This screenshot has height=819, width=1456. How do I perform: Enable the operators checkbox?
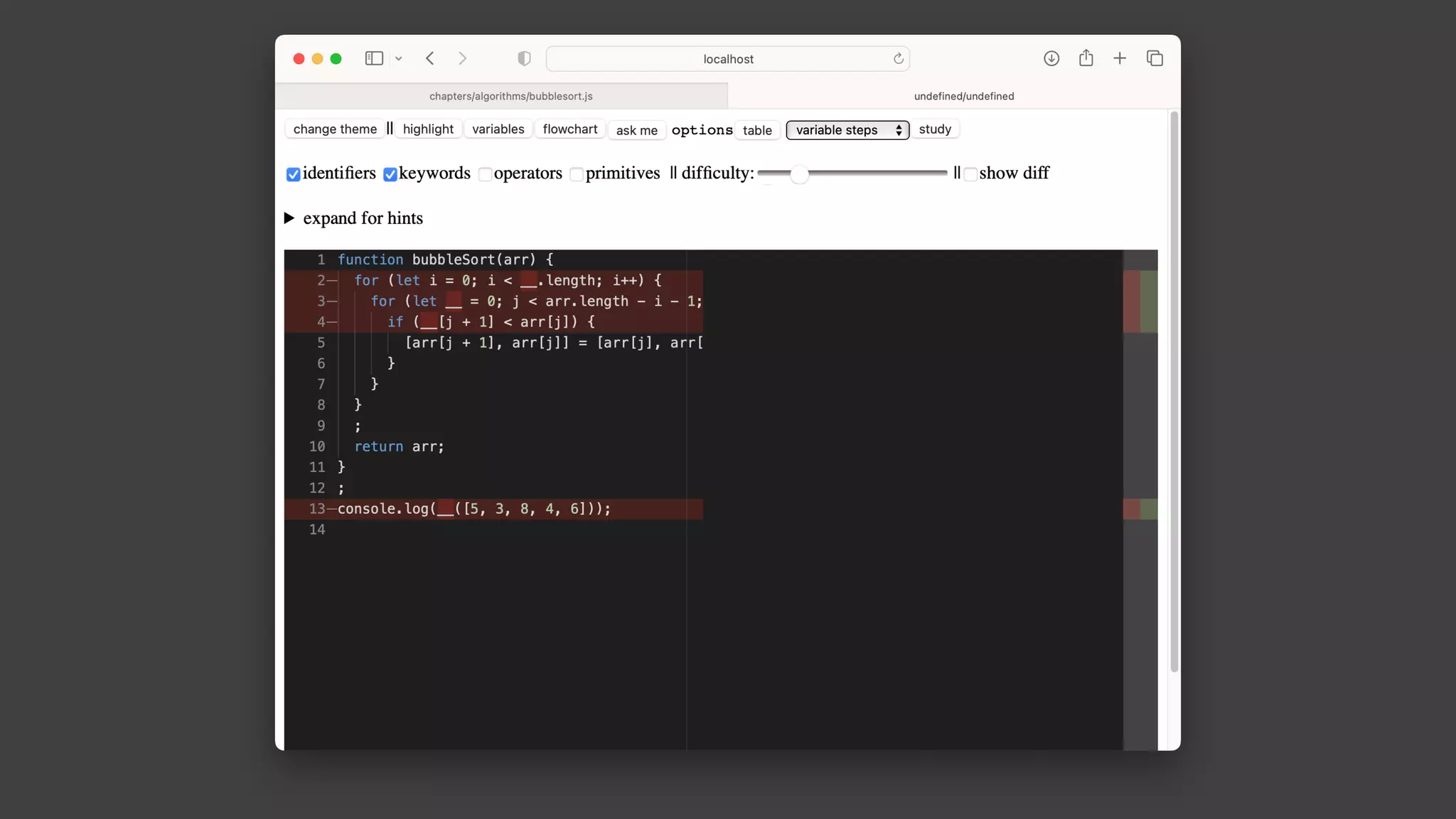point(485,174)
